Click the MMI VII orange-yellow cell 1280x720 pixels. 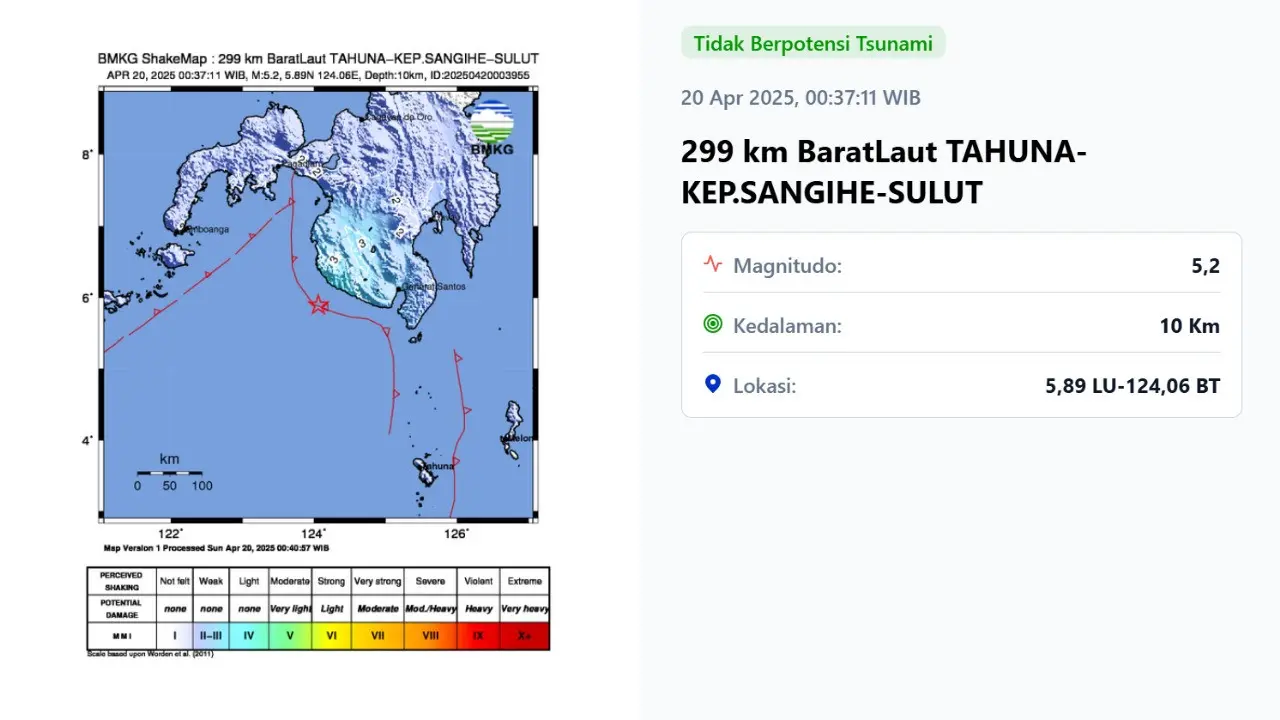(x=377, y=636)
